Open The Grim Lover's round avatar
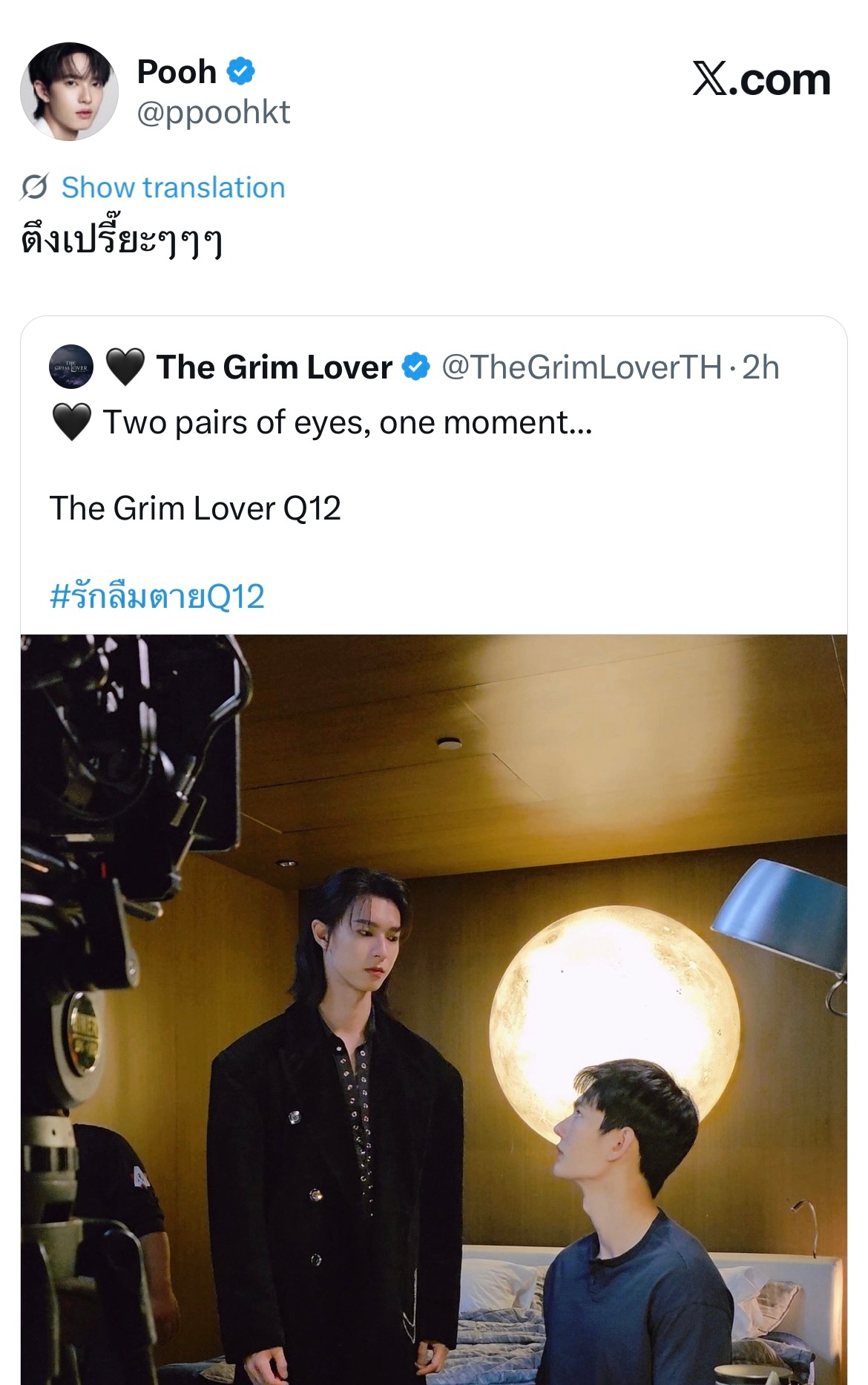This screenshot has height=1385, width=868. [71, 367]
